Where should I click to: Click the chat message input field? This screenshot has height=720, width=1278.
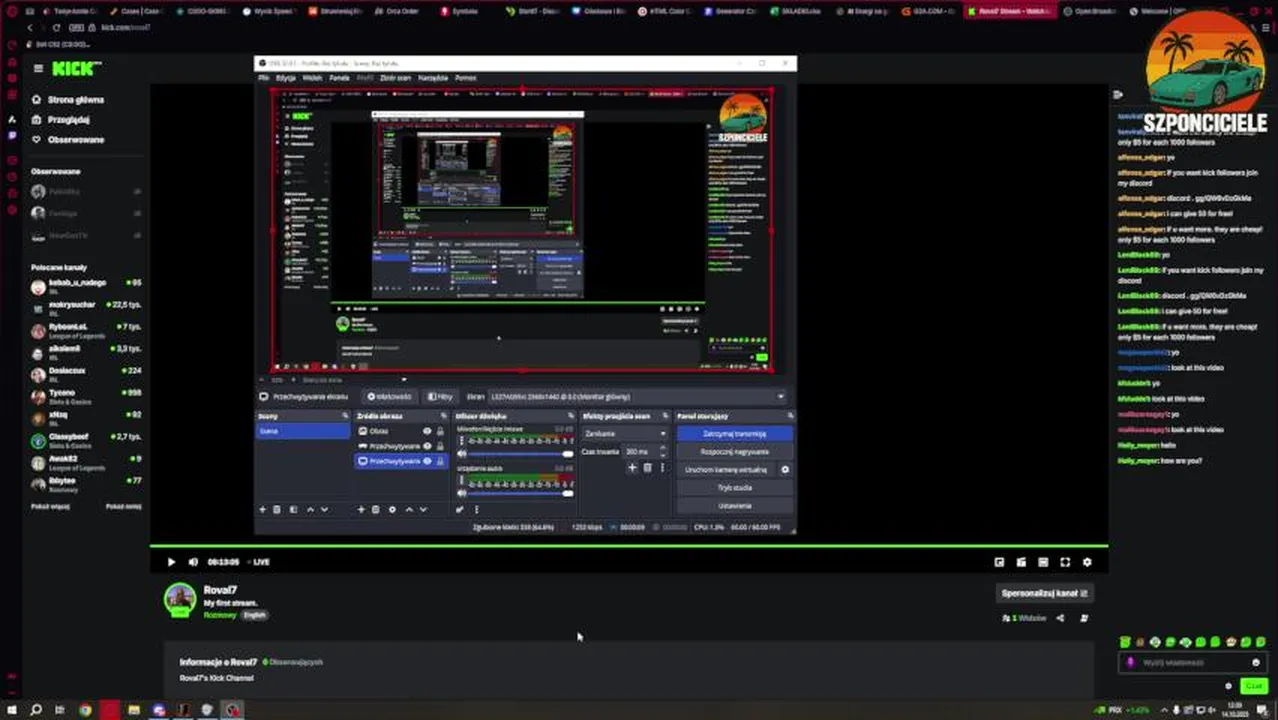(1191, 662)
